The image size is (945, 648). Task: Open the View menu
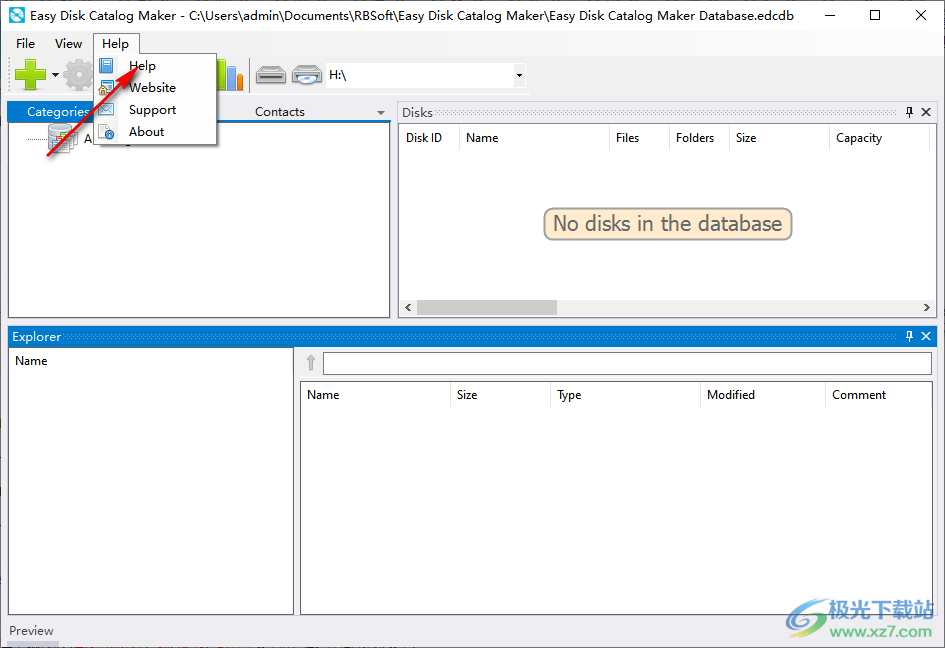coord(68,43)
